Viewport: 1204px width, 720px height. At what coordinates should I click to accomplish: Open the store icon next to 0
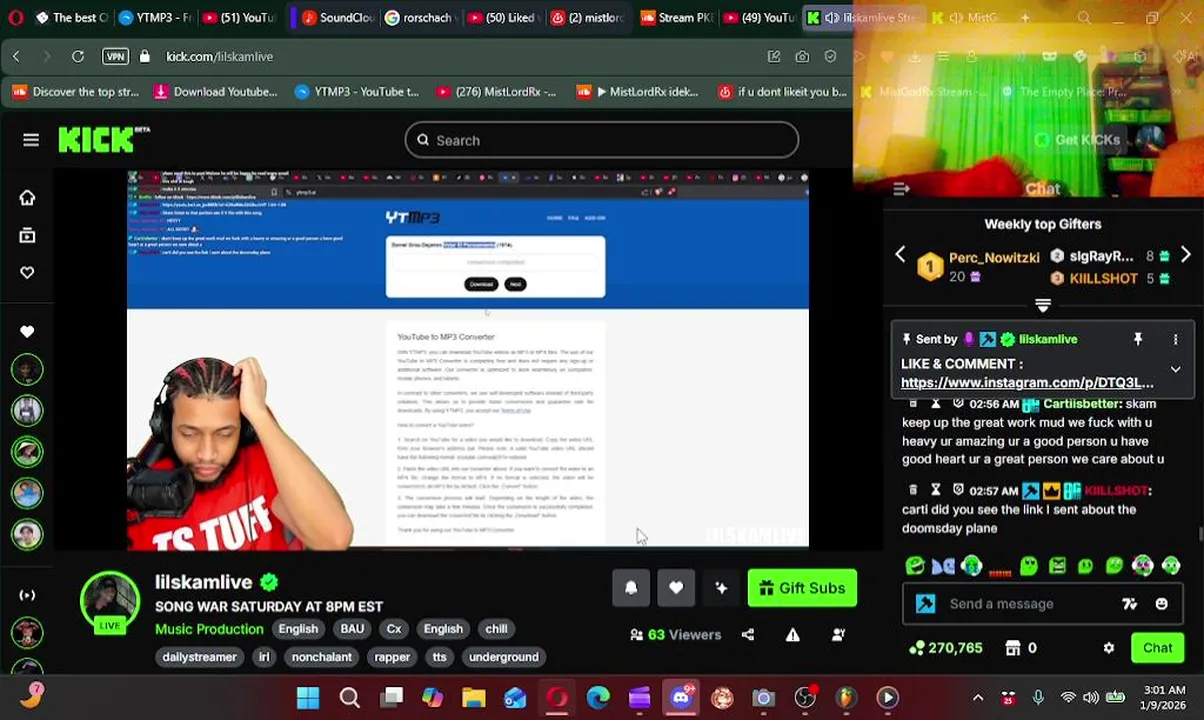(1012, 648)
